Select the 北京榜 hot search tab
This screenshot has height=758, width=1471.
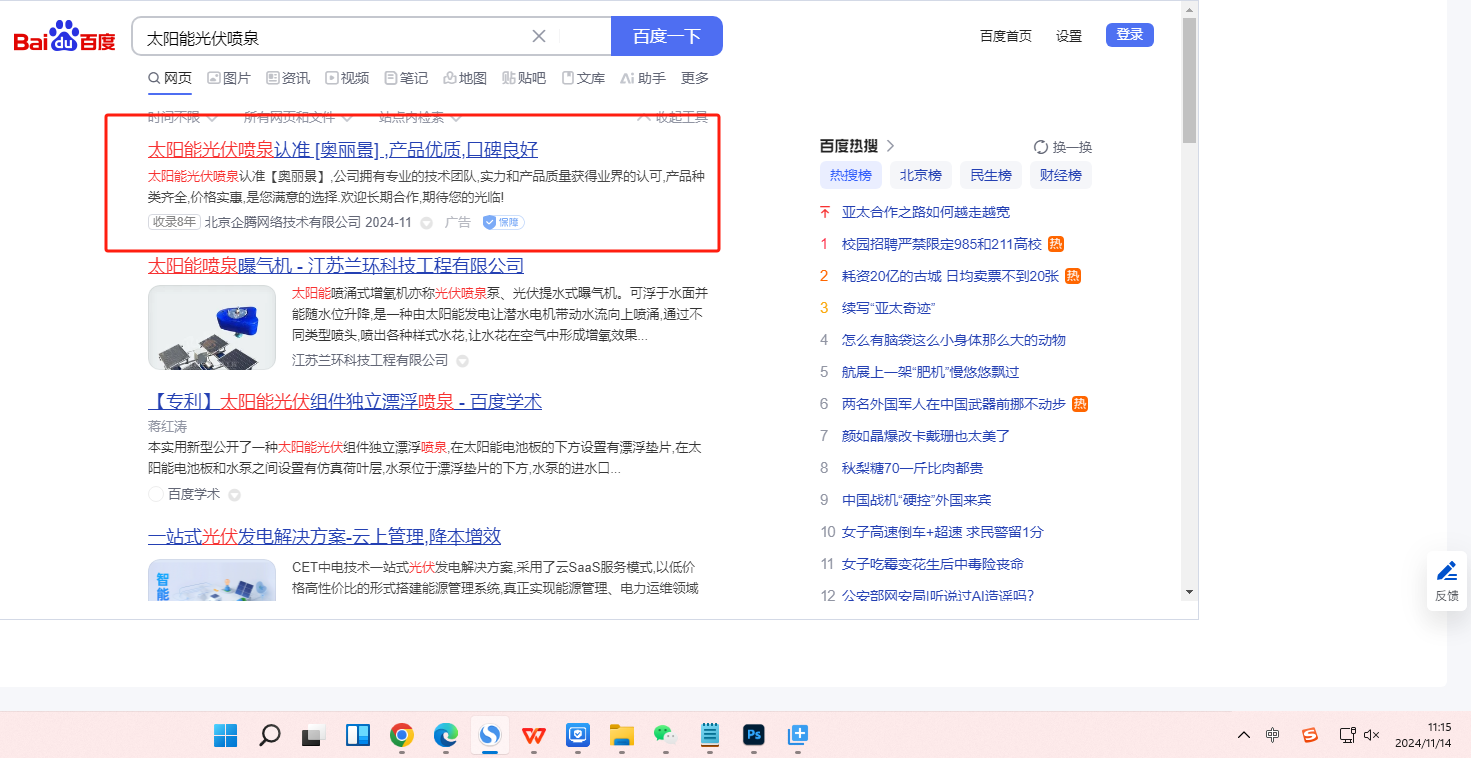coord(920,175)
